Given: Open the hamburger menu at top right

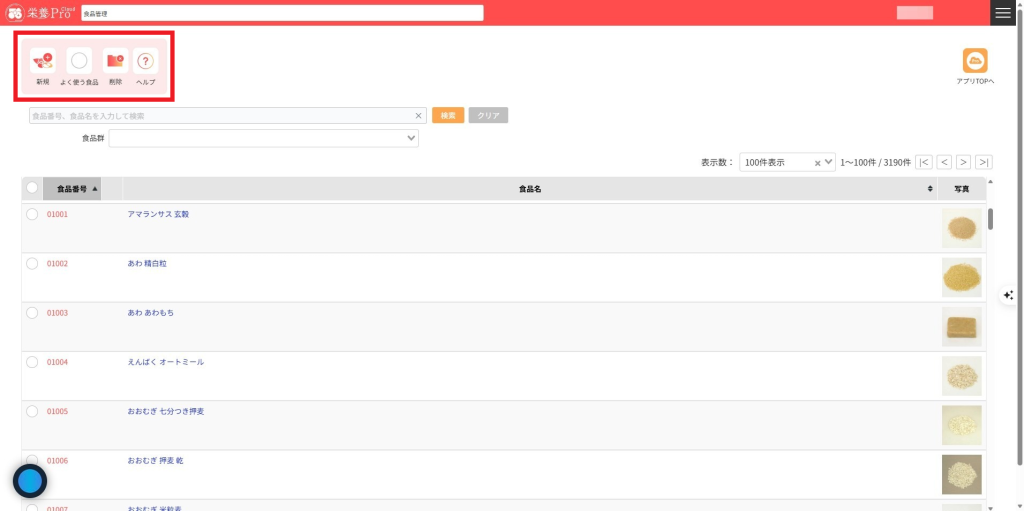Looking at the screenshot, I should point(1003,13).
